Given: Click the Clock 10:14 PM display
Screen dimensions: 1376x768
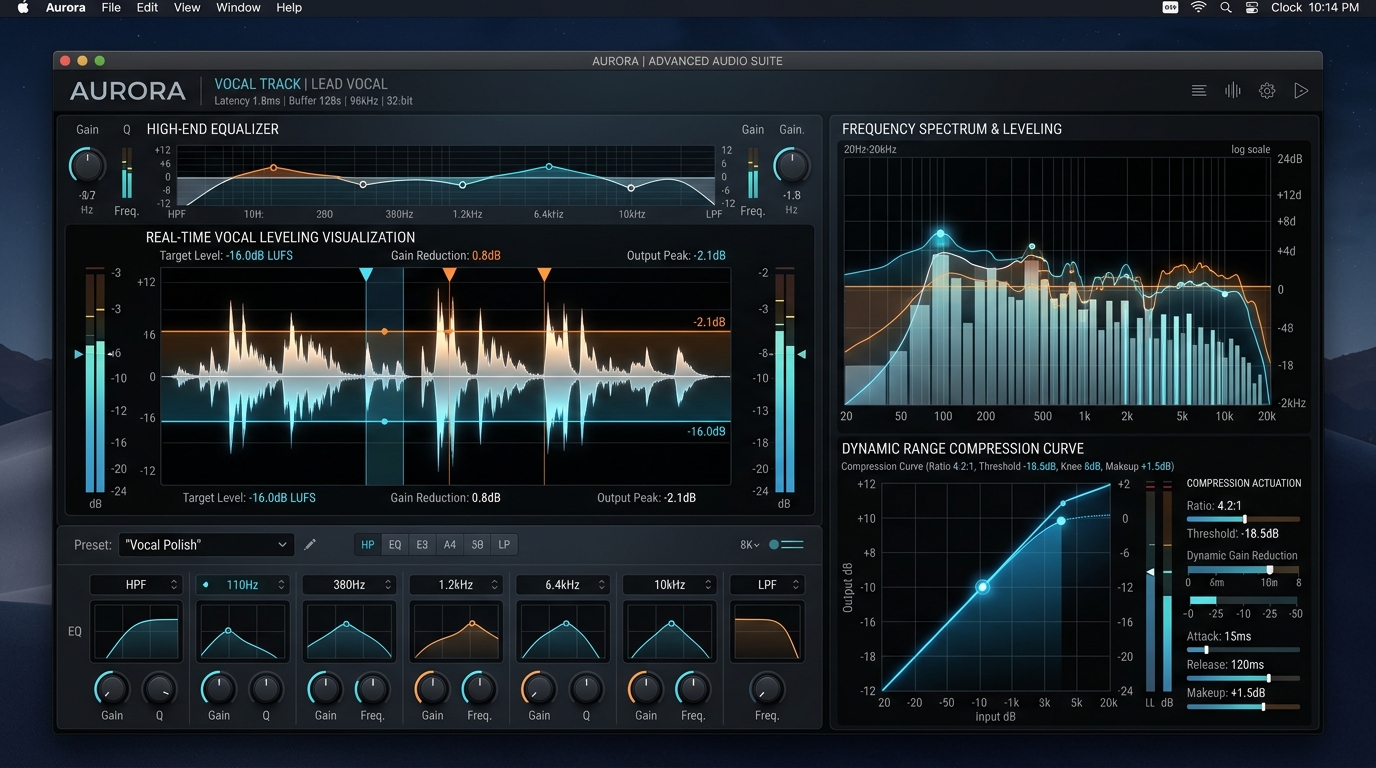Looking at the screenshot, I should [1315, 7].
